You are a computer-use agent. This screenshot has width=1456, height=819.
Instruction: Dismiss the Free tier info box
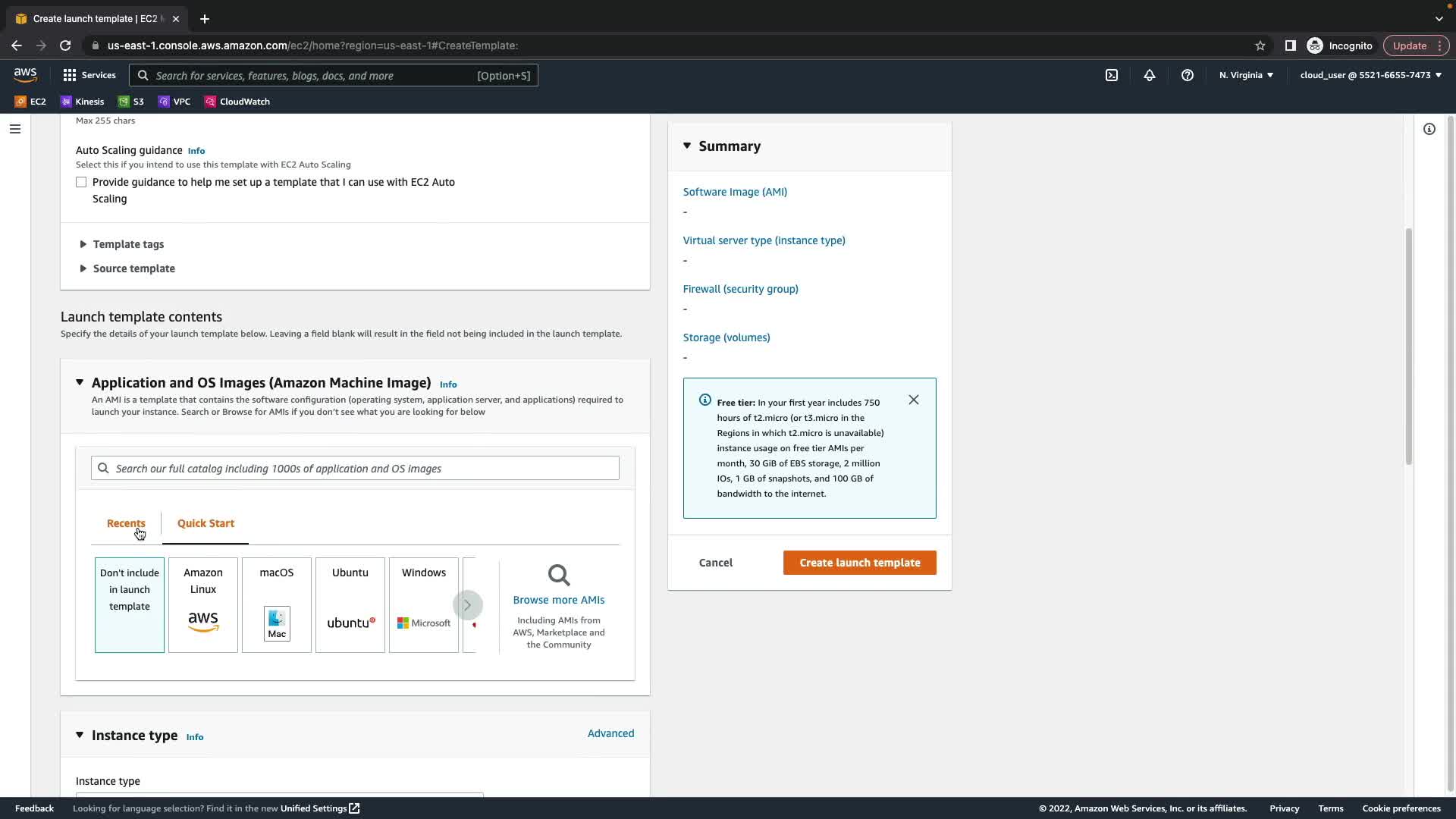tap(914, 400)
